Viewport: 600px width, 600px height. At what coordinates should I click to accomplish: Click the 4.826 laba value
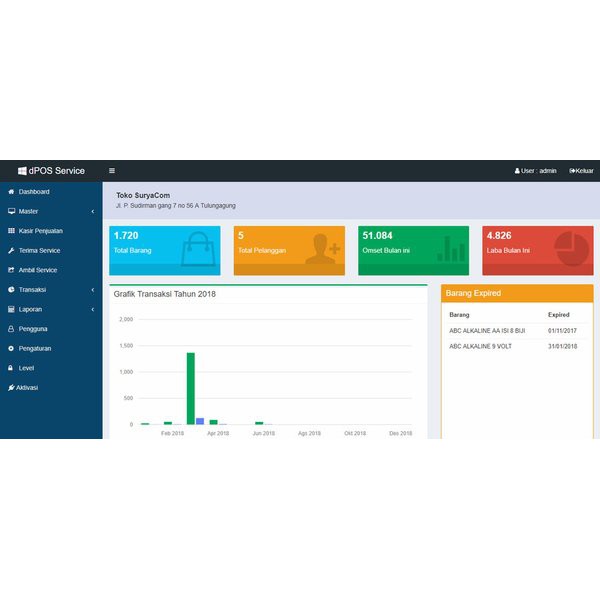(x=499, y=235)
